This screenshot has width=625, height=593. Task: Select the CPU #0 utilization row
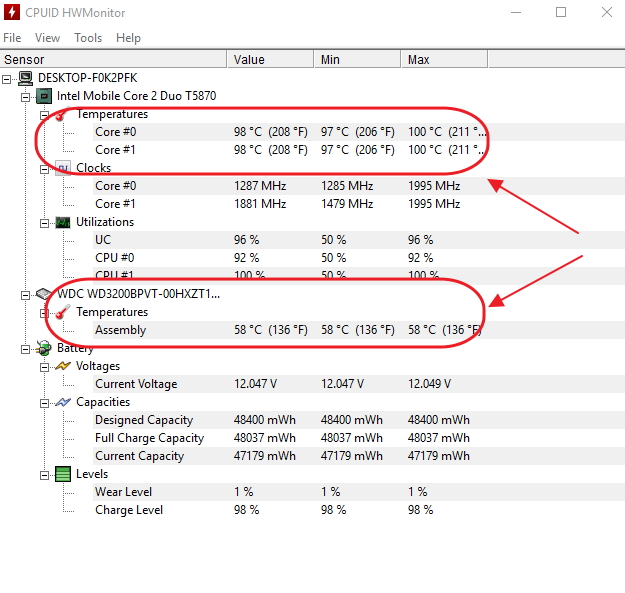[x=359, y=258]
